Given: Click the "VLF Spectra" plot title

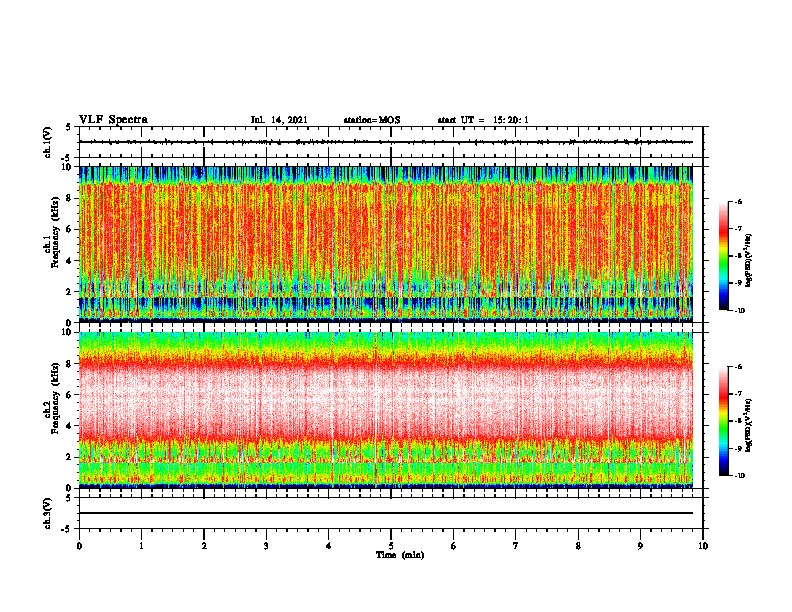Looking at the screenshot, I should click(x=113, y=120).
